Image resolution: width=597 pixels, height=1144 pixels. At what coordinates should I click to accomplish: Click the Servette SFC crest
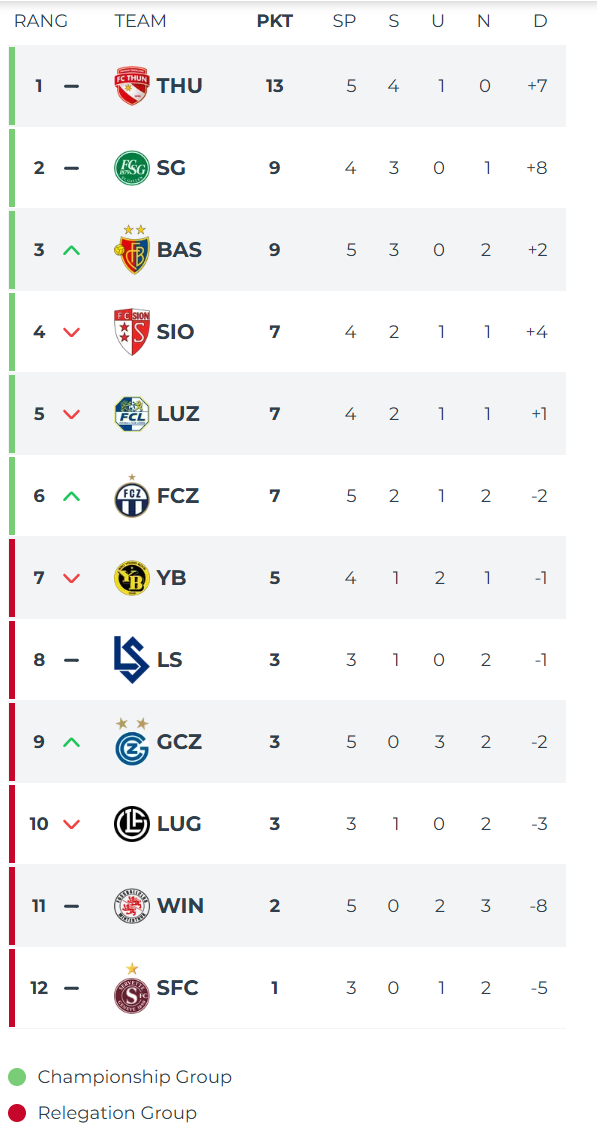pos(132,988)
